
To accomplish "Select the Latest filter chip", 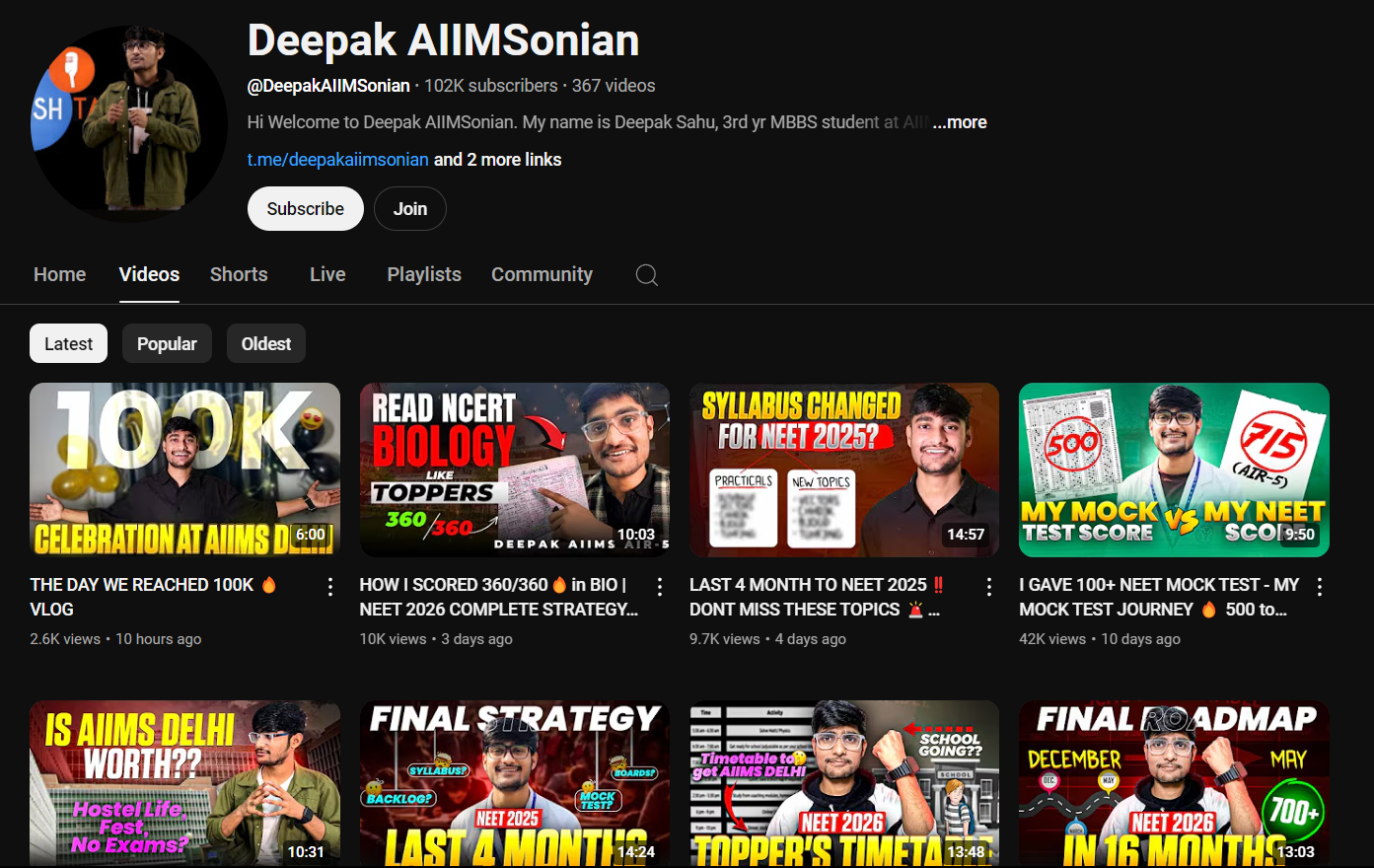I will pyautogui.click(x=68, y=343).
